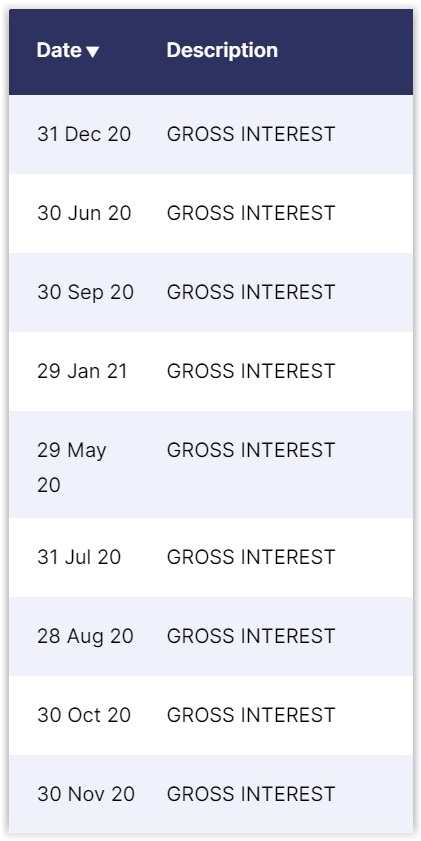
Task: Select the 28 Aug 20 date cell
Action: (85, 636)
